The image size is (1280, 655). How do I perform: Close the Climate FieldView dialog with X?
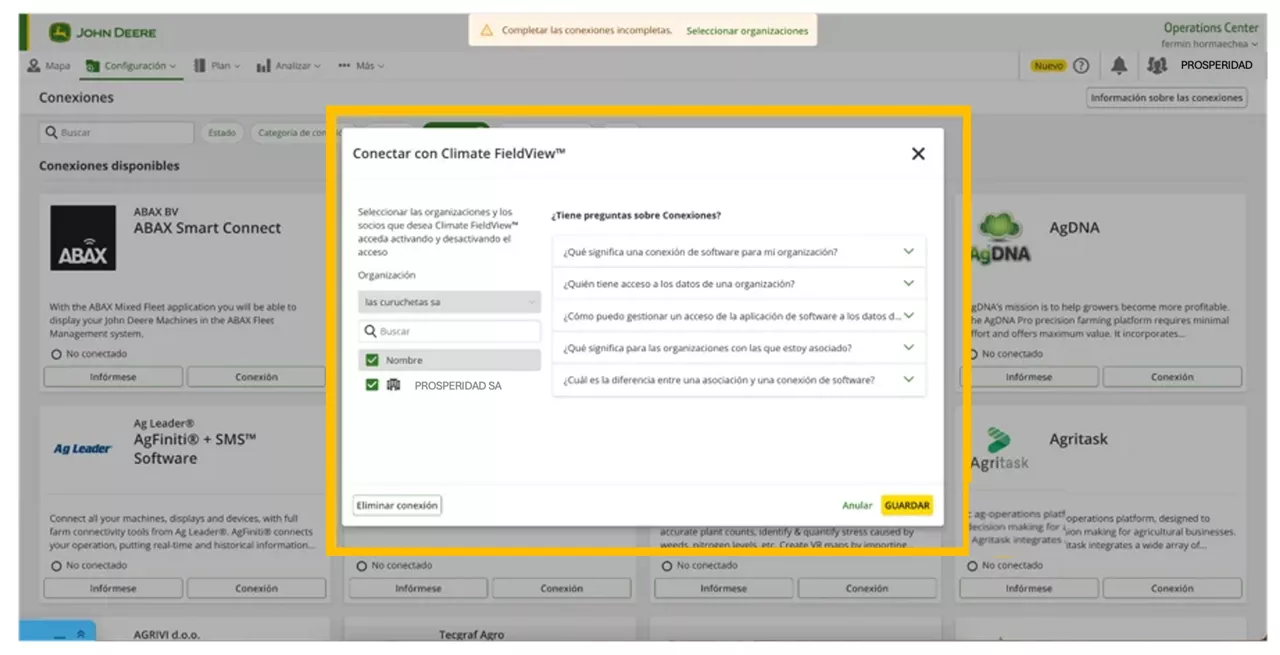pyautogui.click(x=918, y=154)
